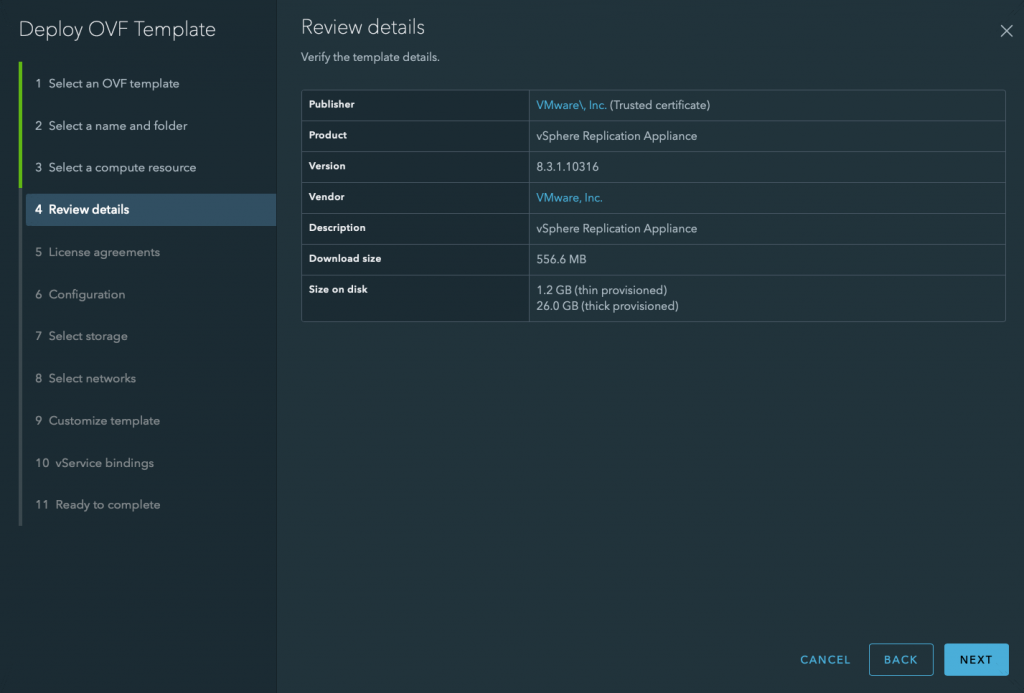
Task: Open step 8 Select networks
Action: pyautogui.click(x=86, y=378)
